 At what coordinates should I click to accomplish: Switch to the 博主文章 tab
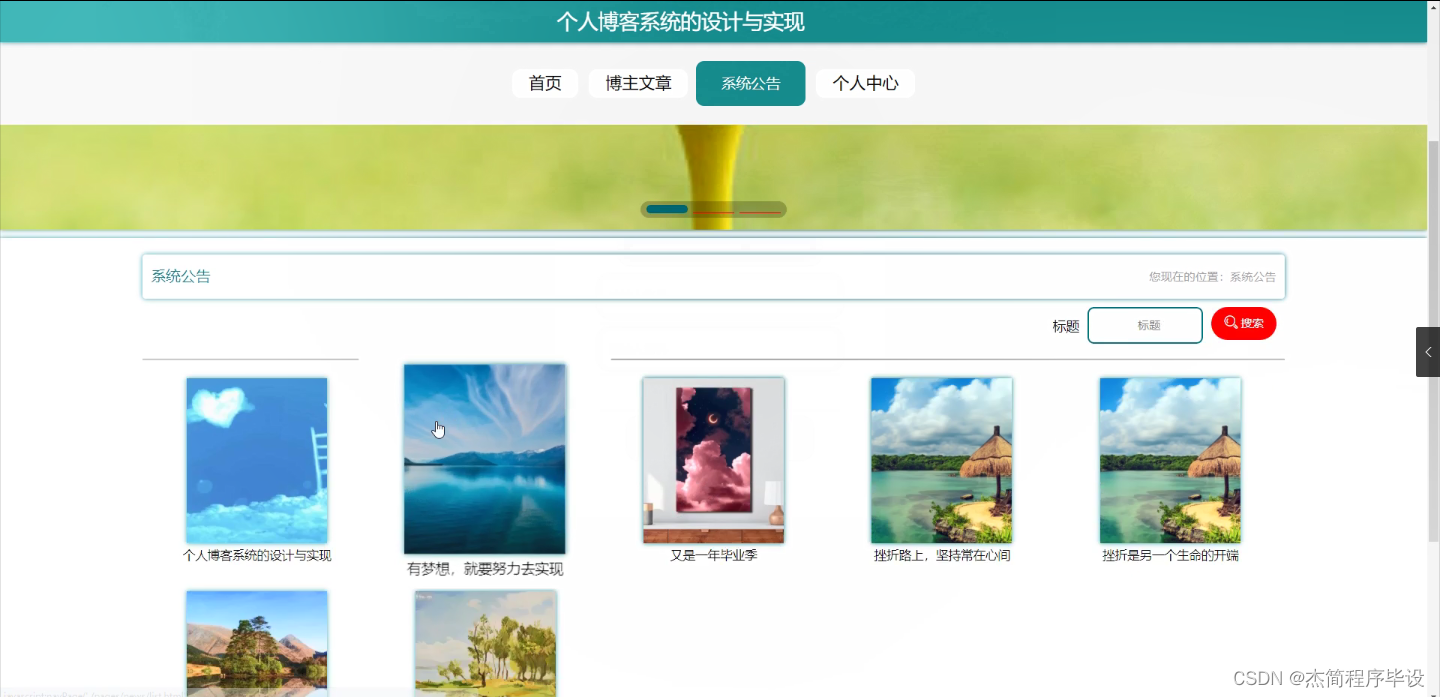click(638, 83)
